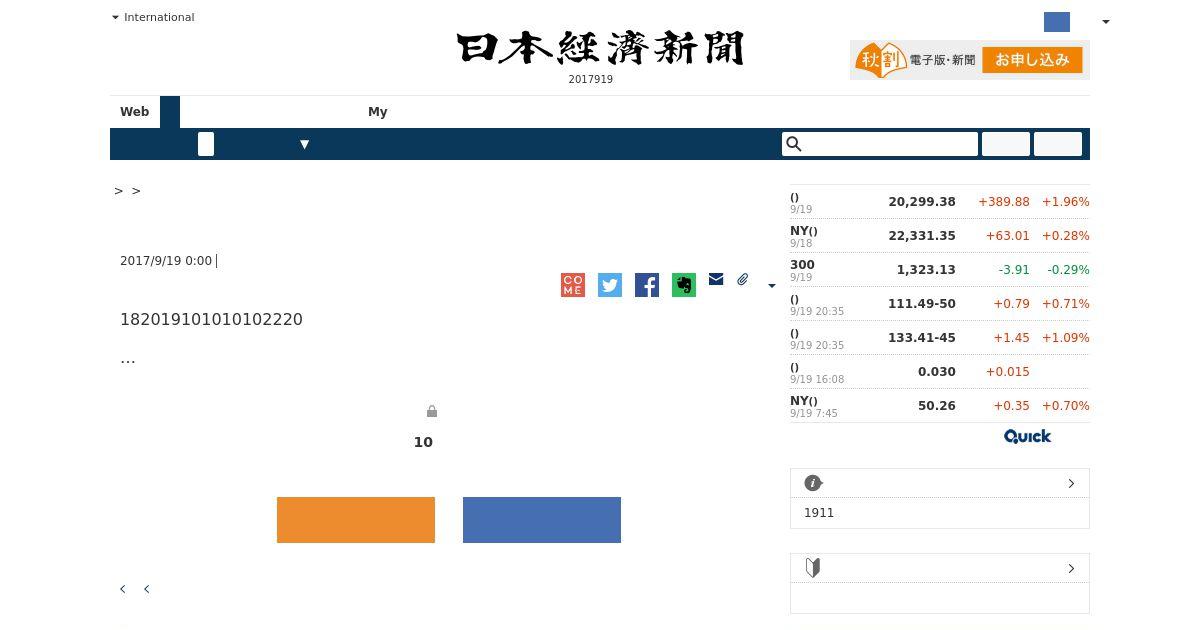Open the top-right account dropdown arrow
Viewport: 1200px width, 630px height.
[x=1105, y=22]
